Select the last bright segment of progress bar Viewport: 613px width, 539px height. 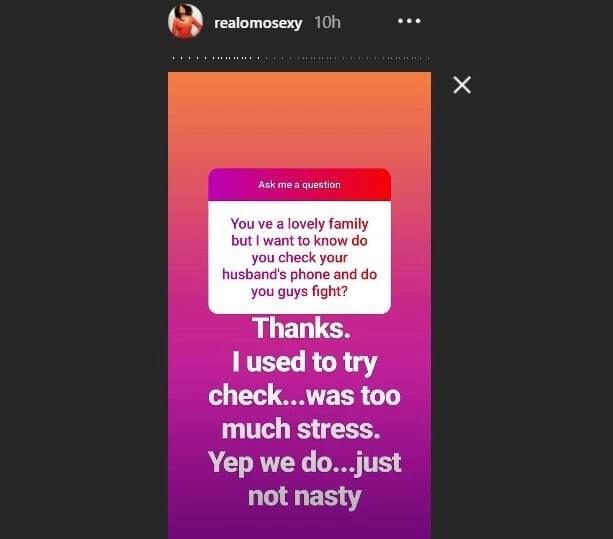pos(258,58)
